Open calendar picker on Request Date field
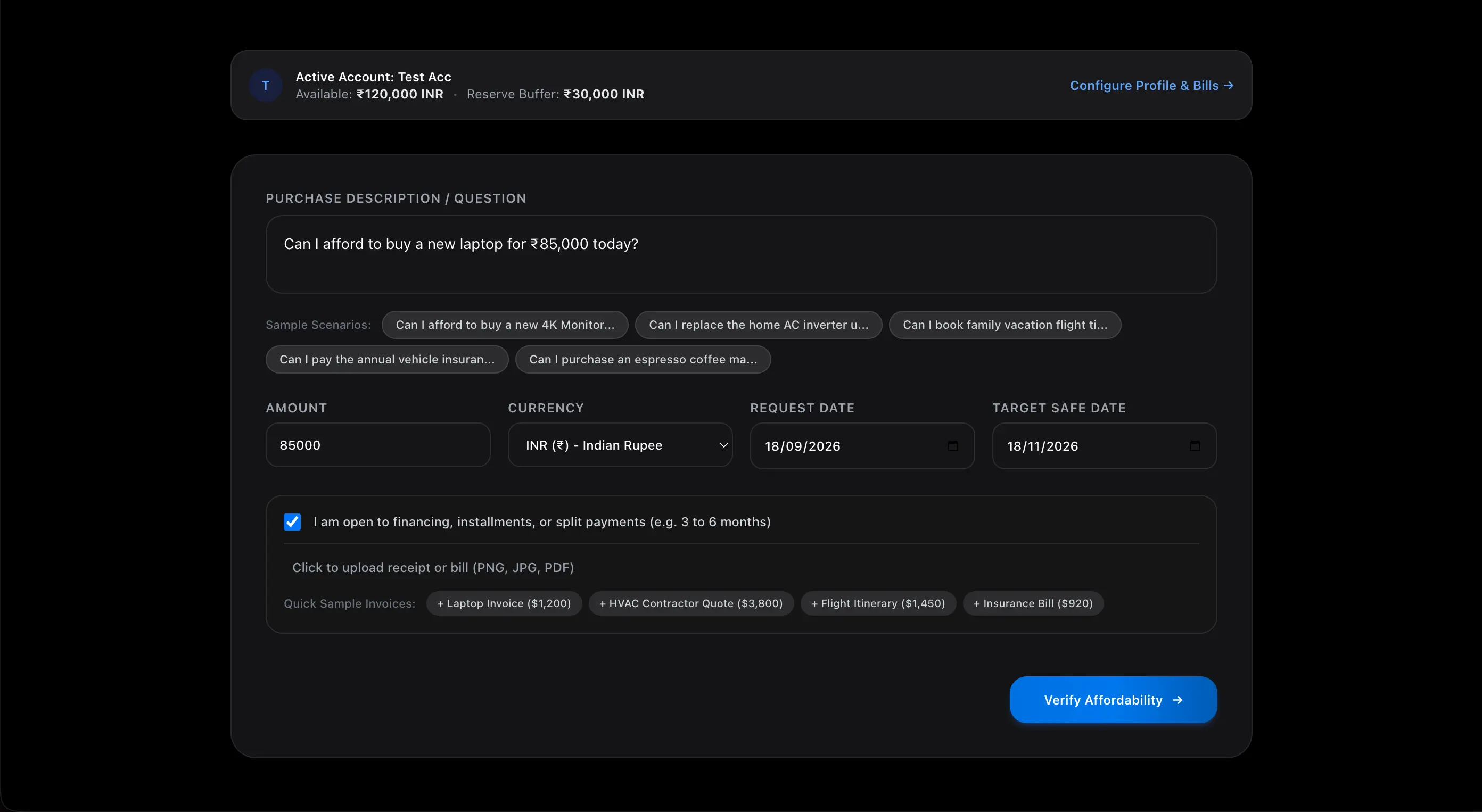 [x=953, y=446]
